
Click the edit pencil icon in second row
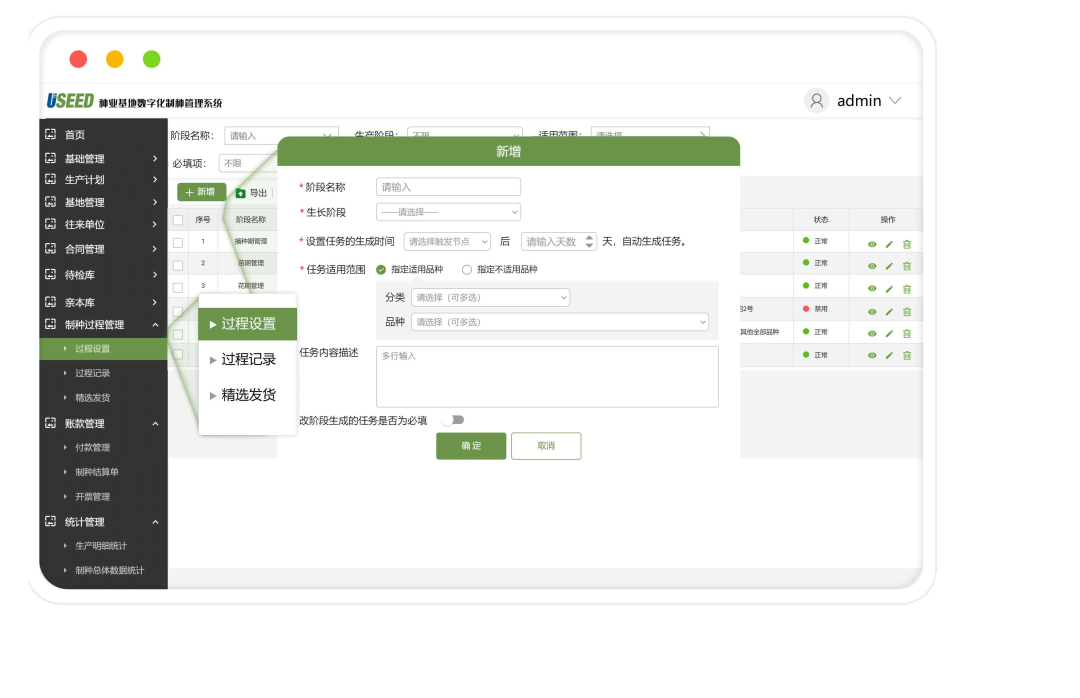889,266
